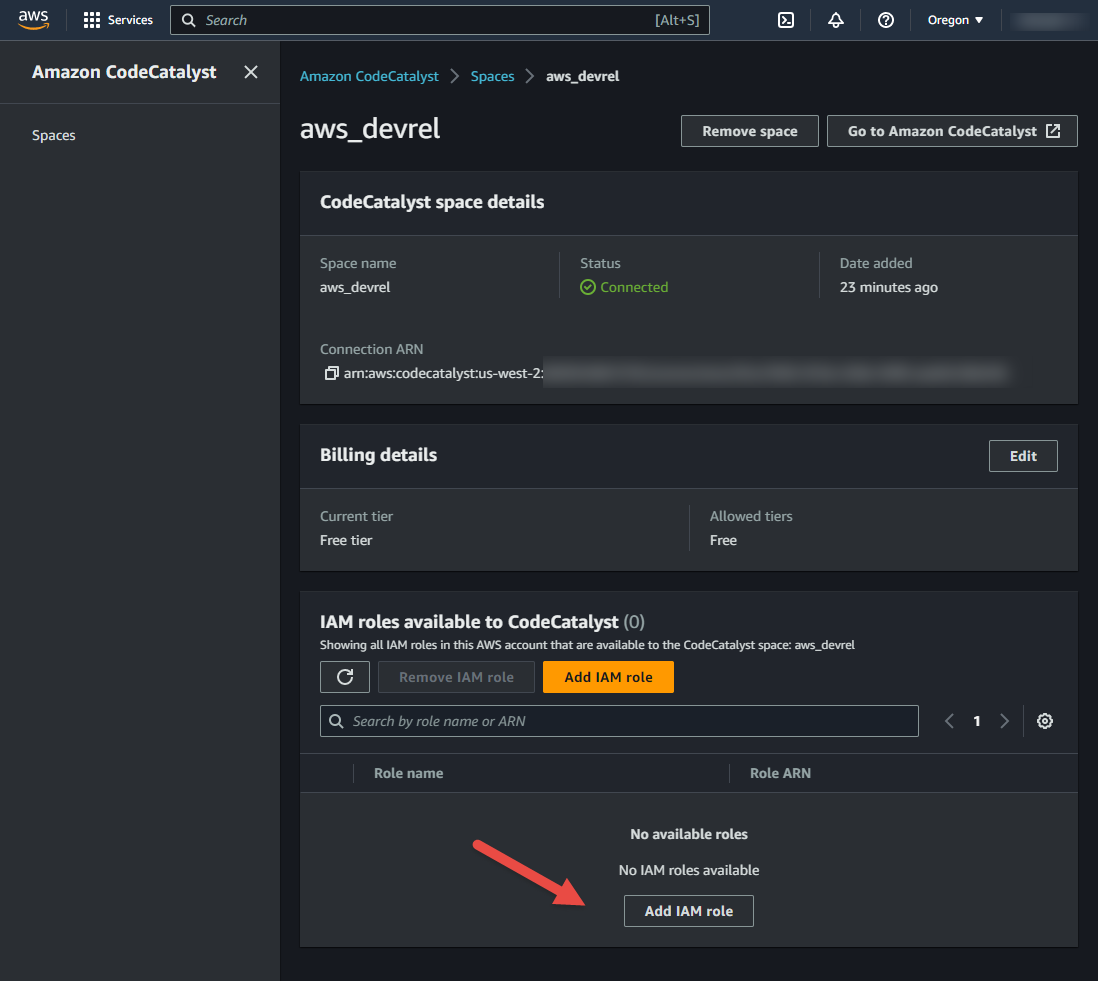Edit the Billing details
Image resolution: width=1098 pixels, height=981 pixels.
pos(1022,456)
